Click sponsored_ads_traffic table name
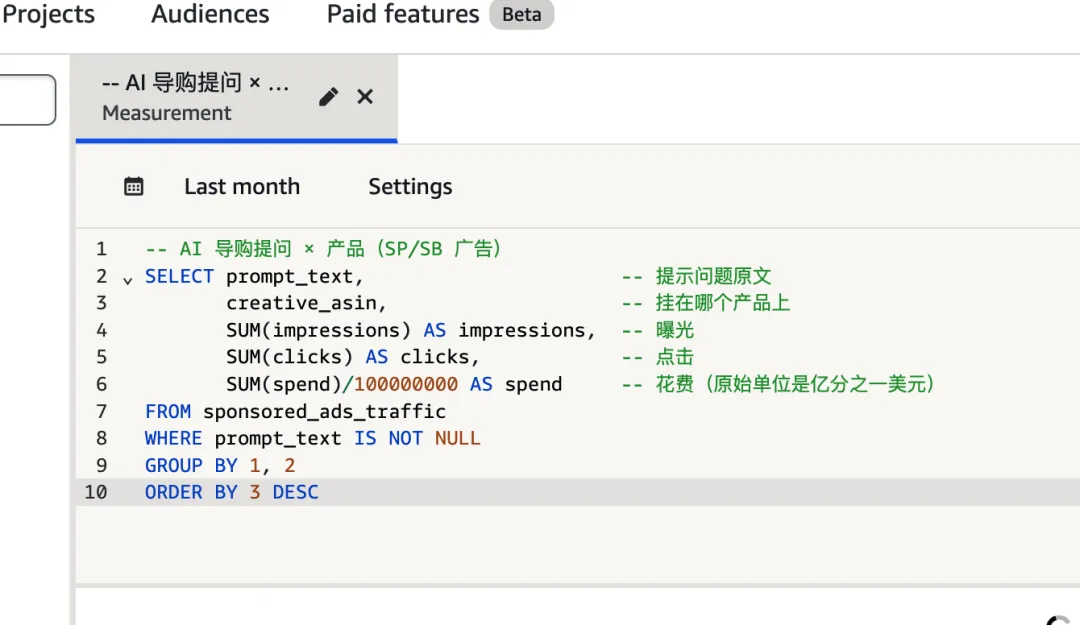This screenshot has width=1080, height=625. pos(324,411)
